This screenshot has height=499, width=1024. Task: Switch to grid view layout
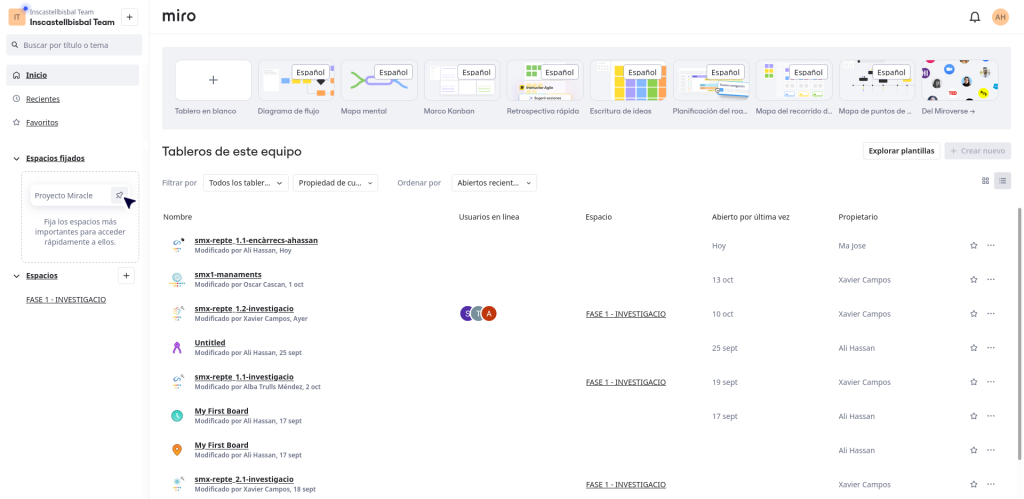(985, 181)
